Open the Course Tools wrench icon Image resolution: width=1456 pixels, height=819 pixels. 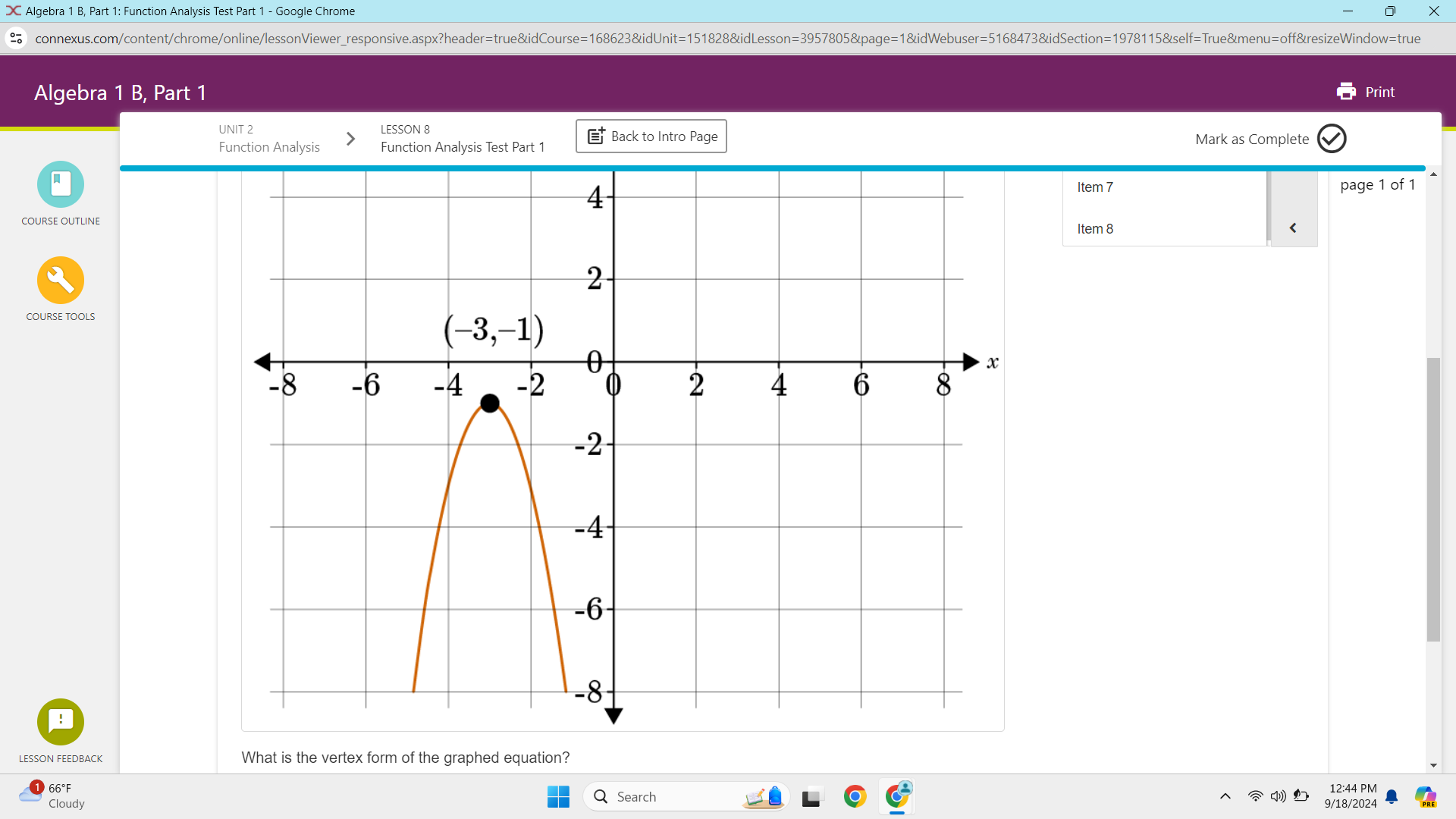[61, 280]
